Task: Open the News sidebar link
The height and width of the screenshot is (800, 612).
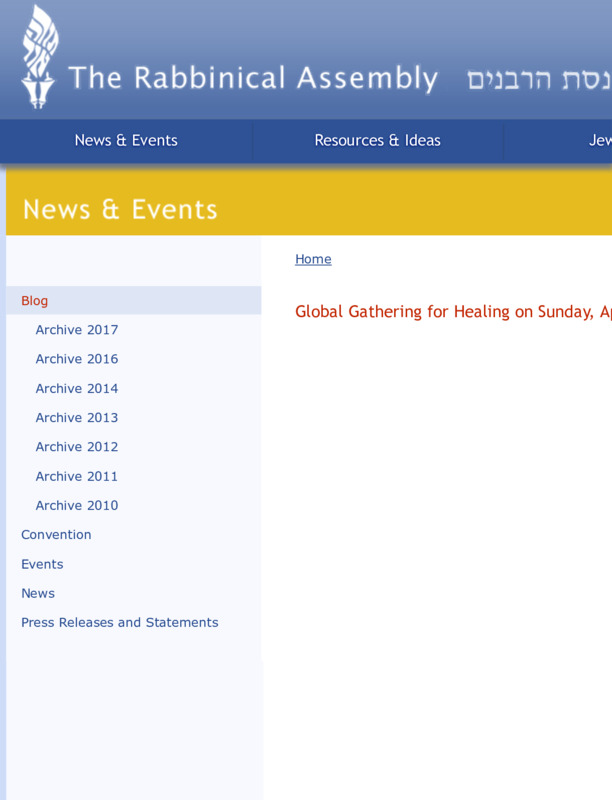Action: (x=38, y=593)
